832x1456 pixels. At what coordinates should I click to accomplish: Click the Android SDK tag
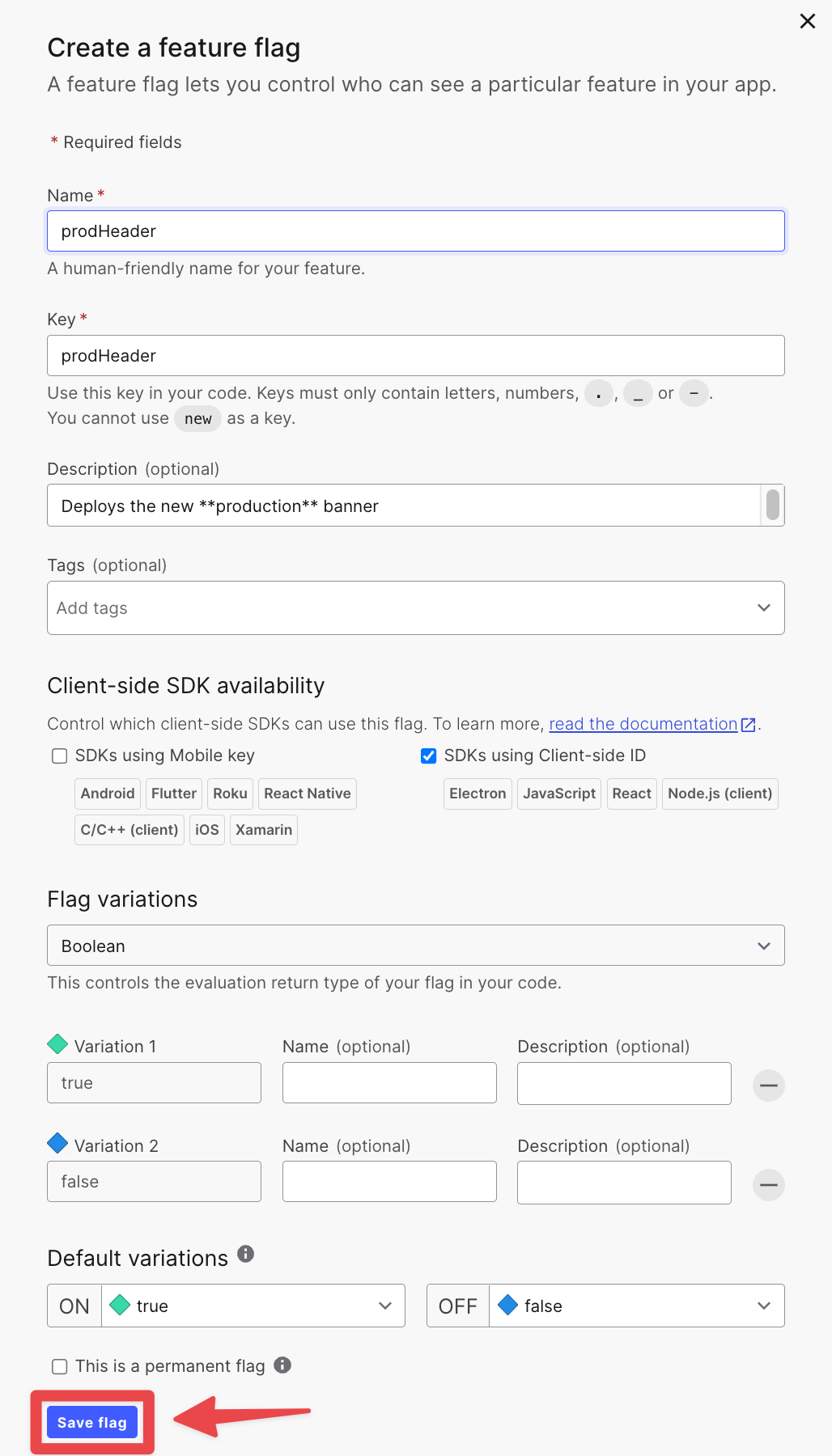(108, 794)
